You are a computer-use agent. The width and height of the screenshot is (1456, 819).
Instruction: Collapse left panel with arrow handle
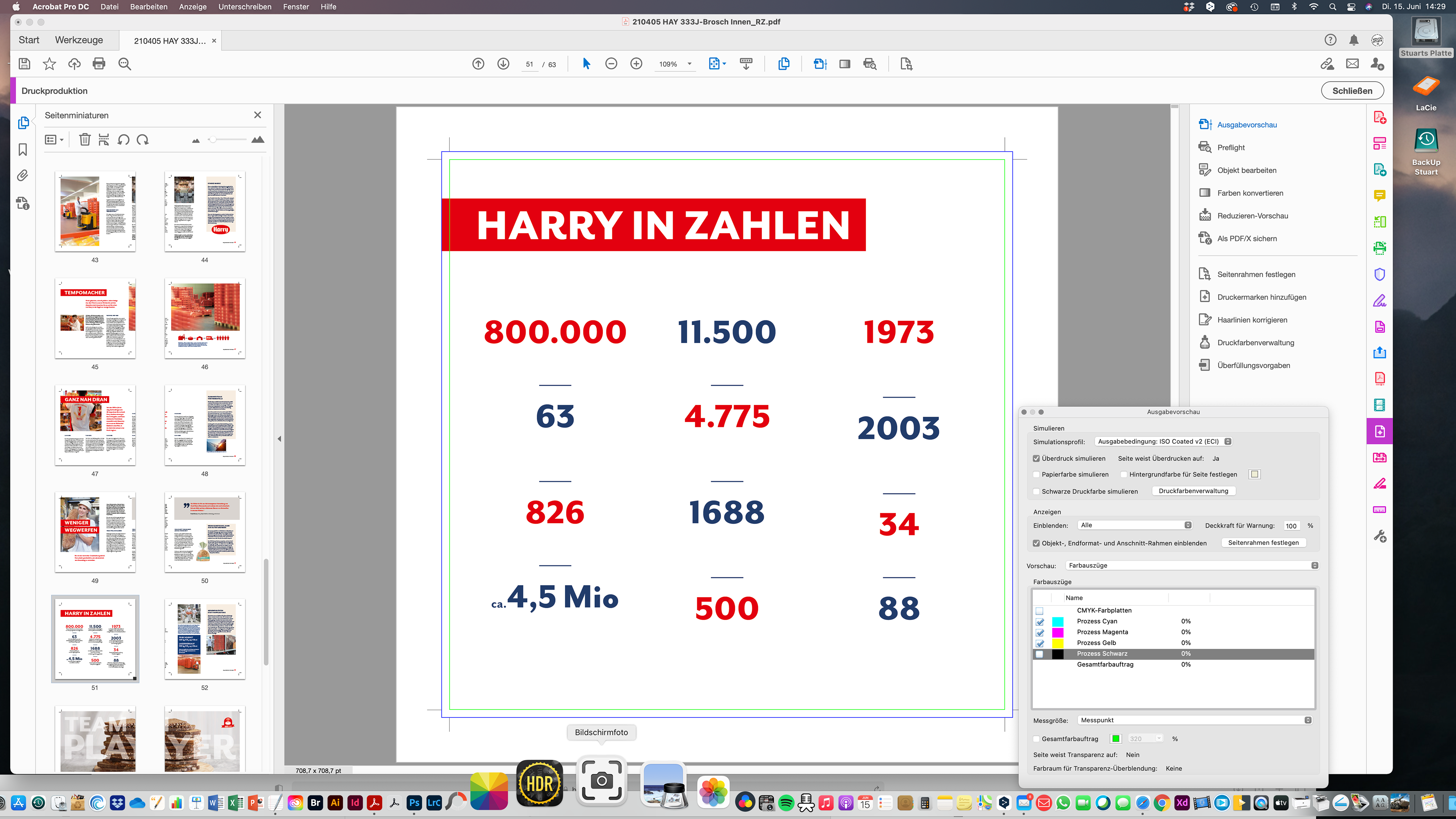(279, 439)
